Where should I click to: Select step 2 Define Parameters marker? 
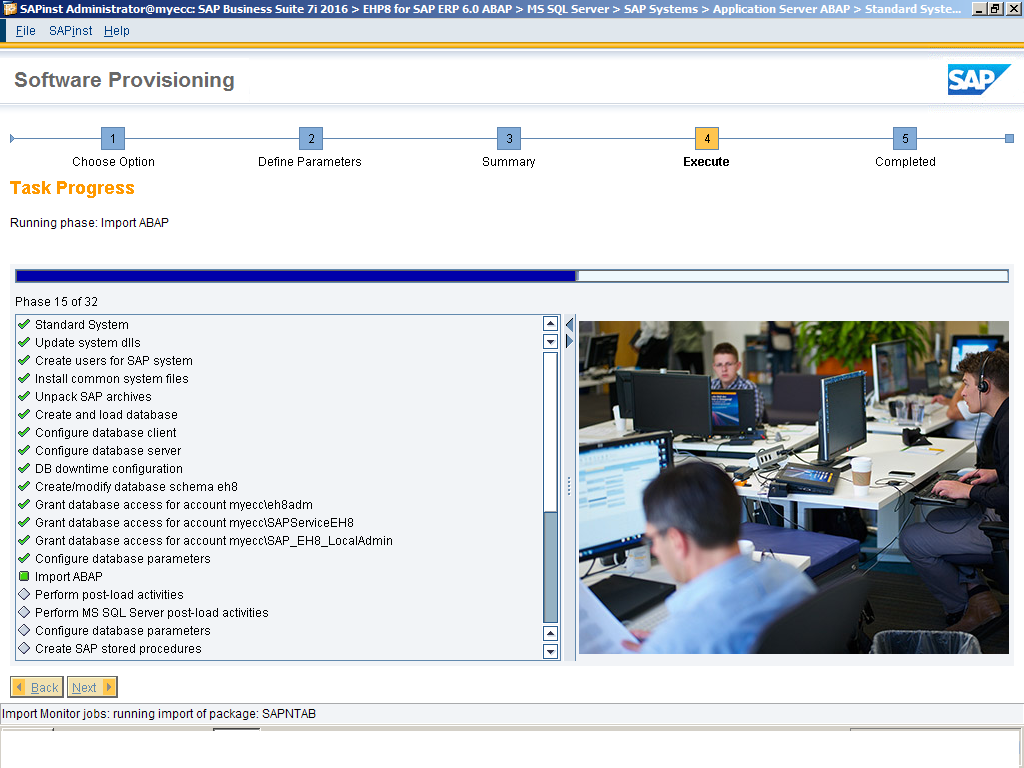(x=311, y=138)
